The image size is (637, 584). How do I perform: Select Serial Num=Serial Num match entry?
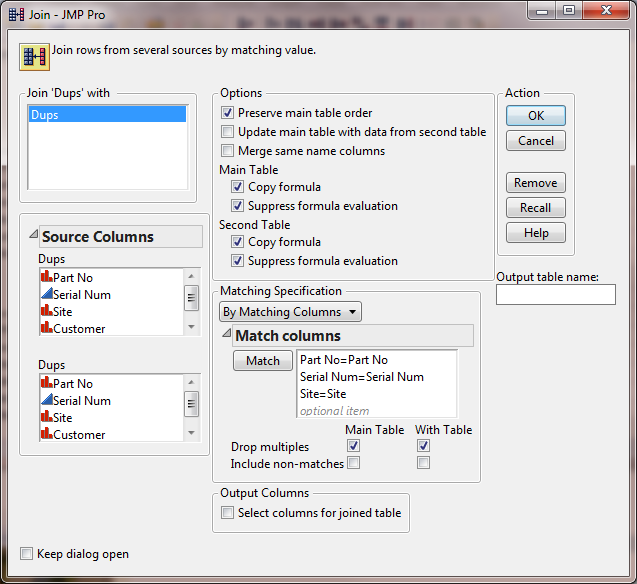coord(362,377)
